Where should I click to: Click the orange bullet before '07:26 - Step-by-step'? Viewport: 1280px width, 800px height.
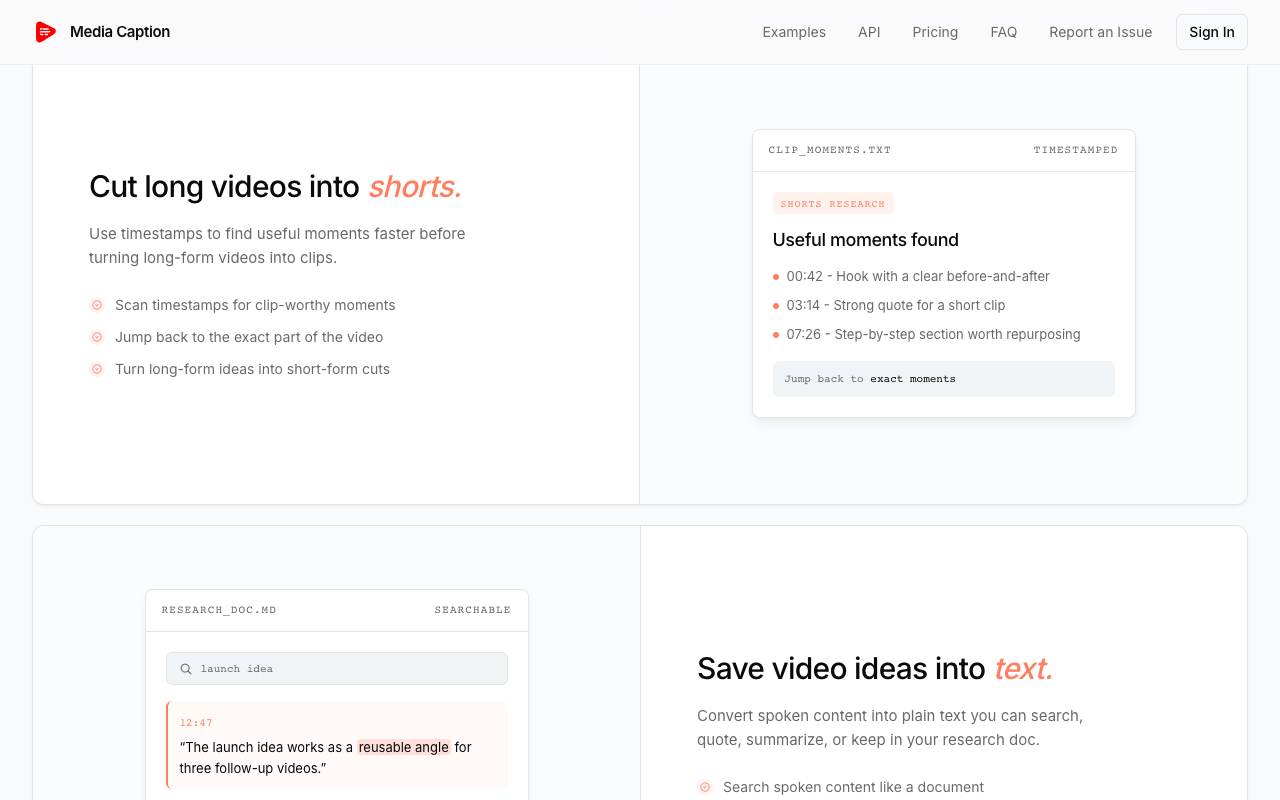click(776, 335)
